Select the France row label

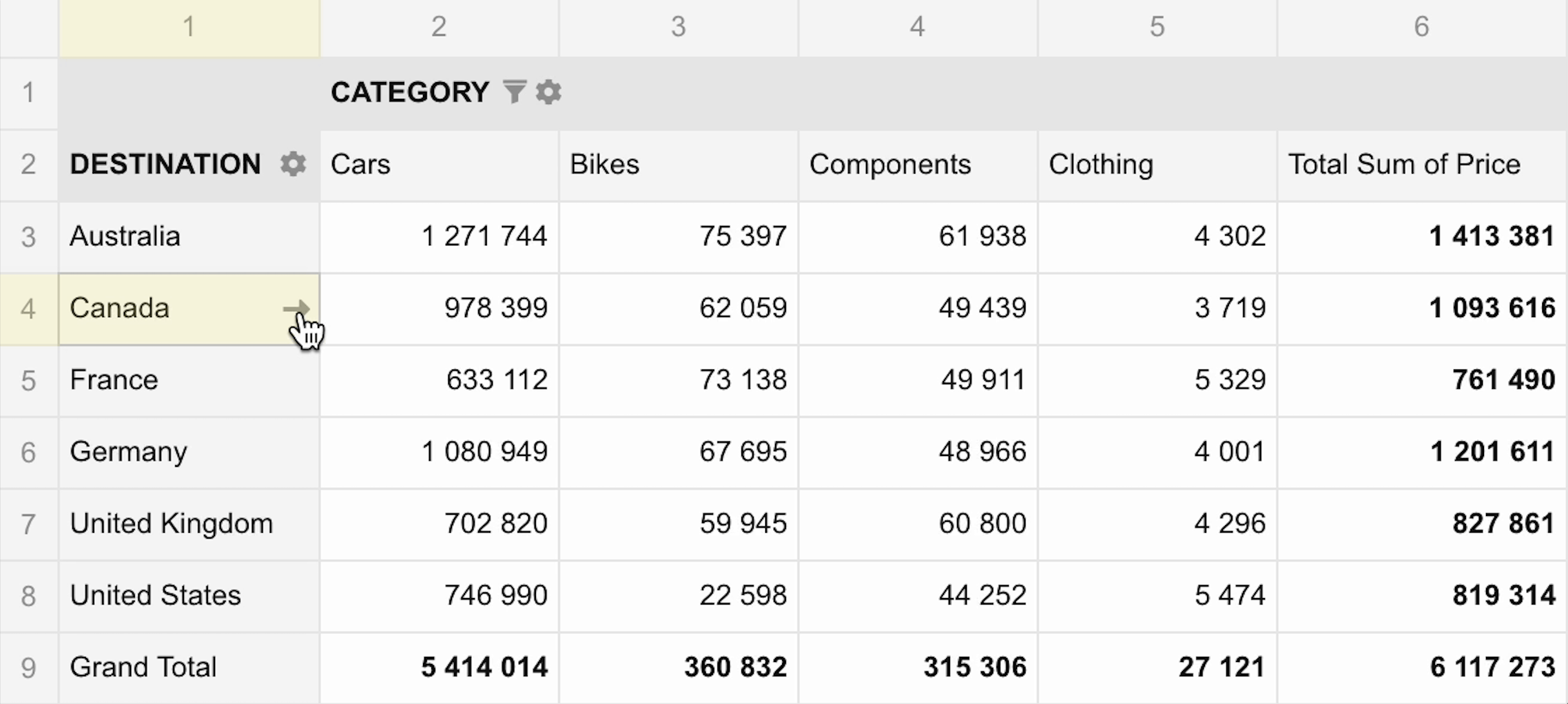click(x=114, y=380)
